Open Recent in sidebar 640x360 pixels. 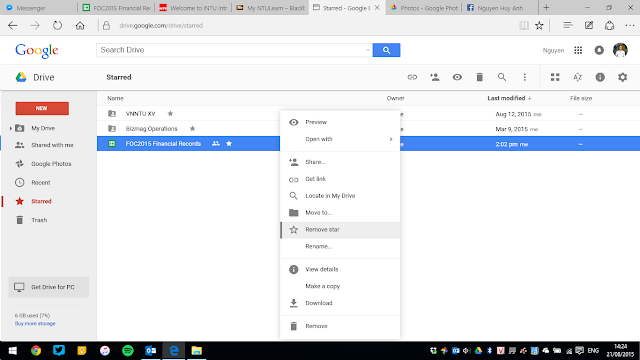pyautogui.click(x=41, y=182)
